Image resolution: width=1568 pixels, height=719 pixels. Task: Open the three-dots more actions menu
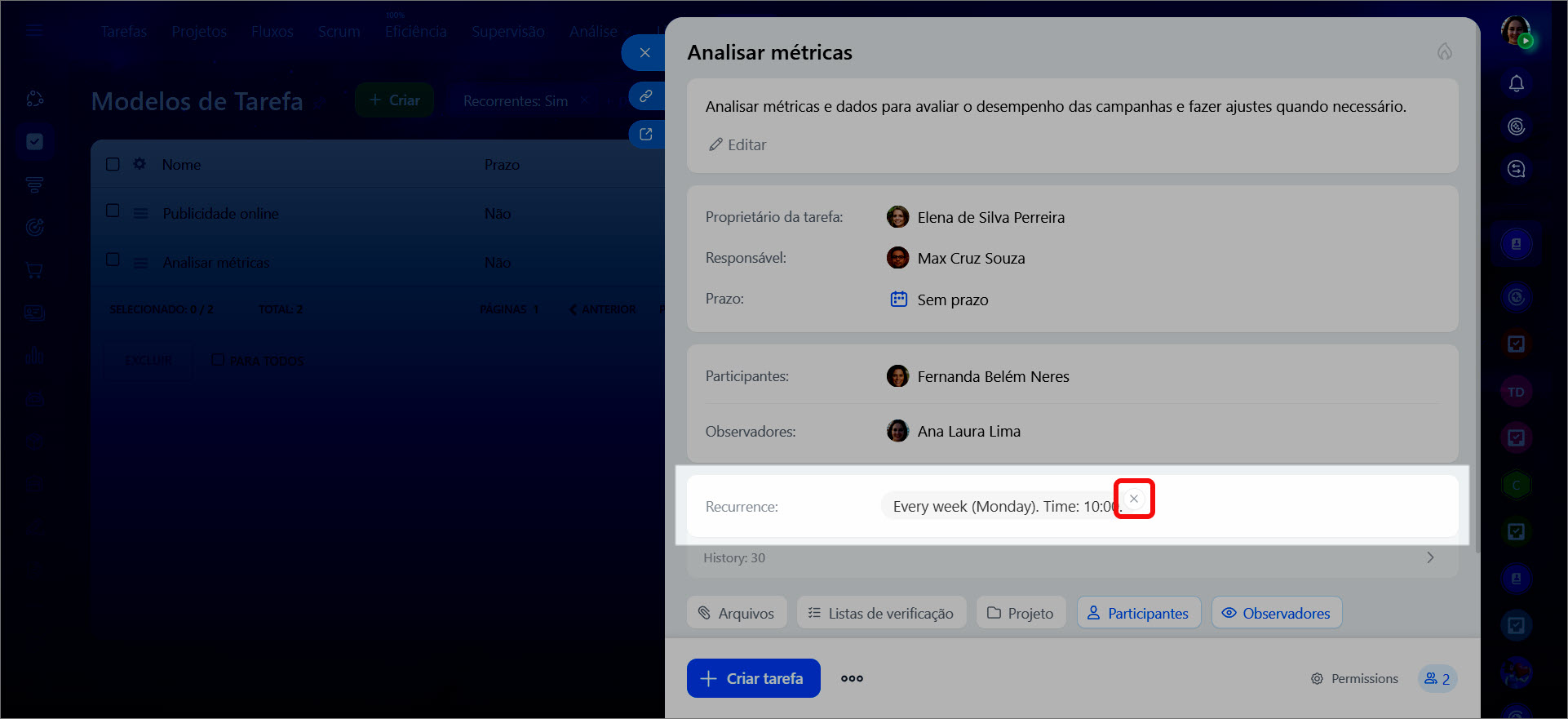tap(852, 678)
